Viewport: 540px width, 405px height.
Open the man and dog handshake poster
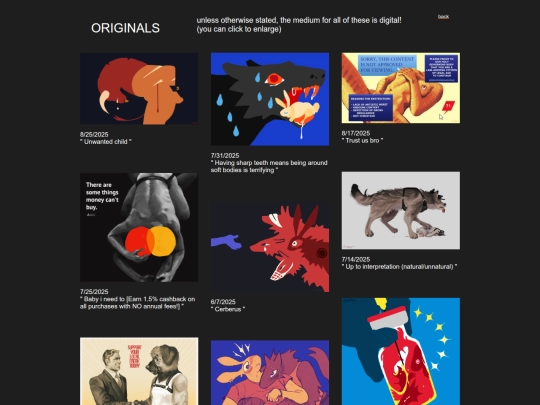(x=139, y=371)
